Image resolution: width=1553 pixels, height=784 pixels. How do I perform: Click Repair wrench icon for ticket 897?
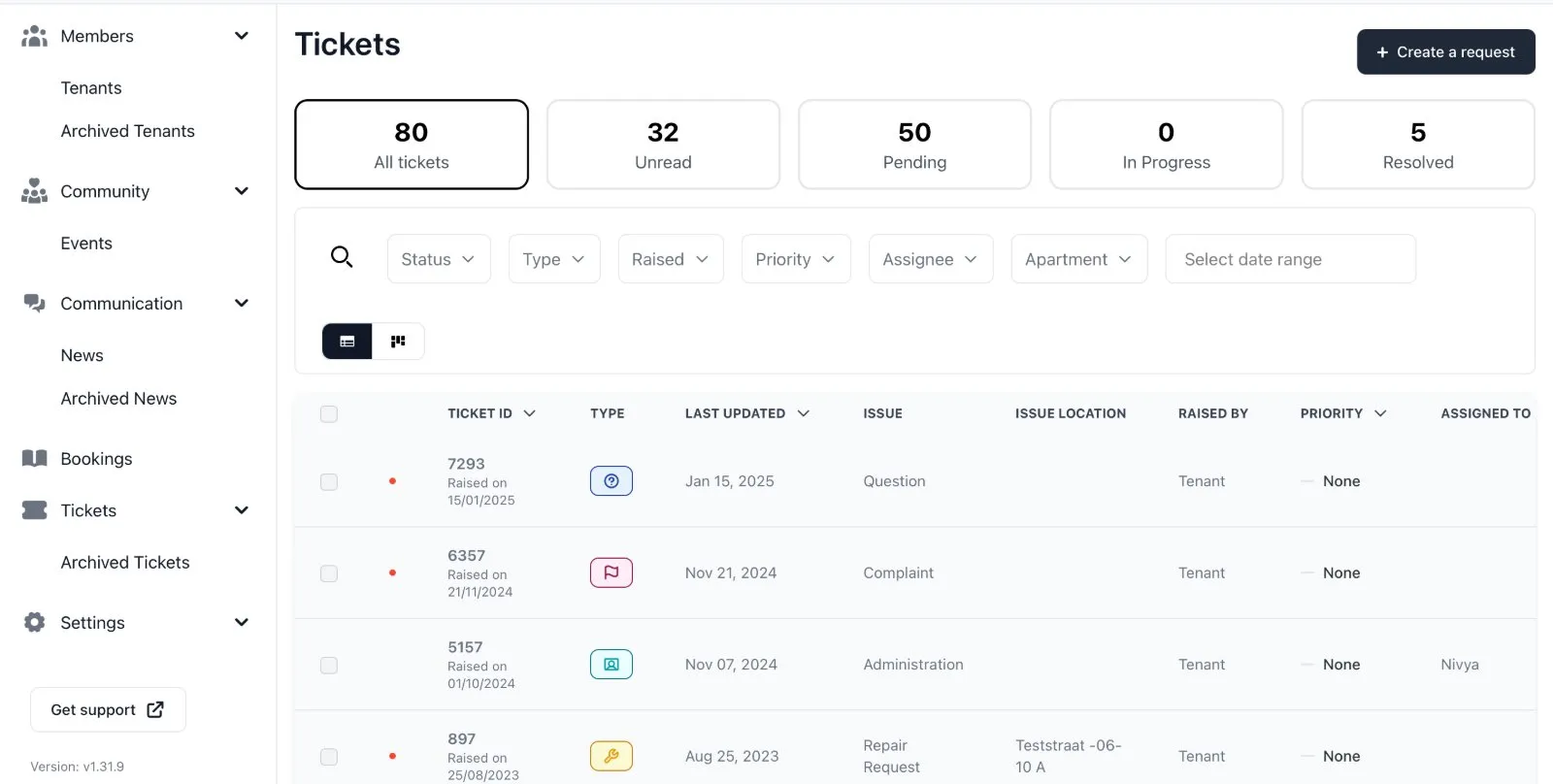click(611, 756)
